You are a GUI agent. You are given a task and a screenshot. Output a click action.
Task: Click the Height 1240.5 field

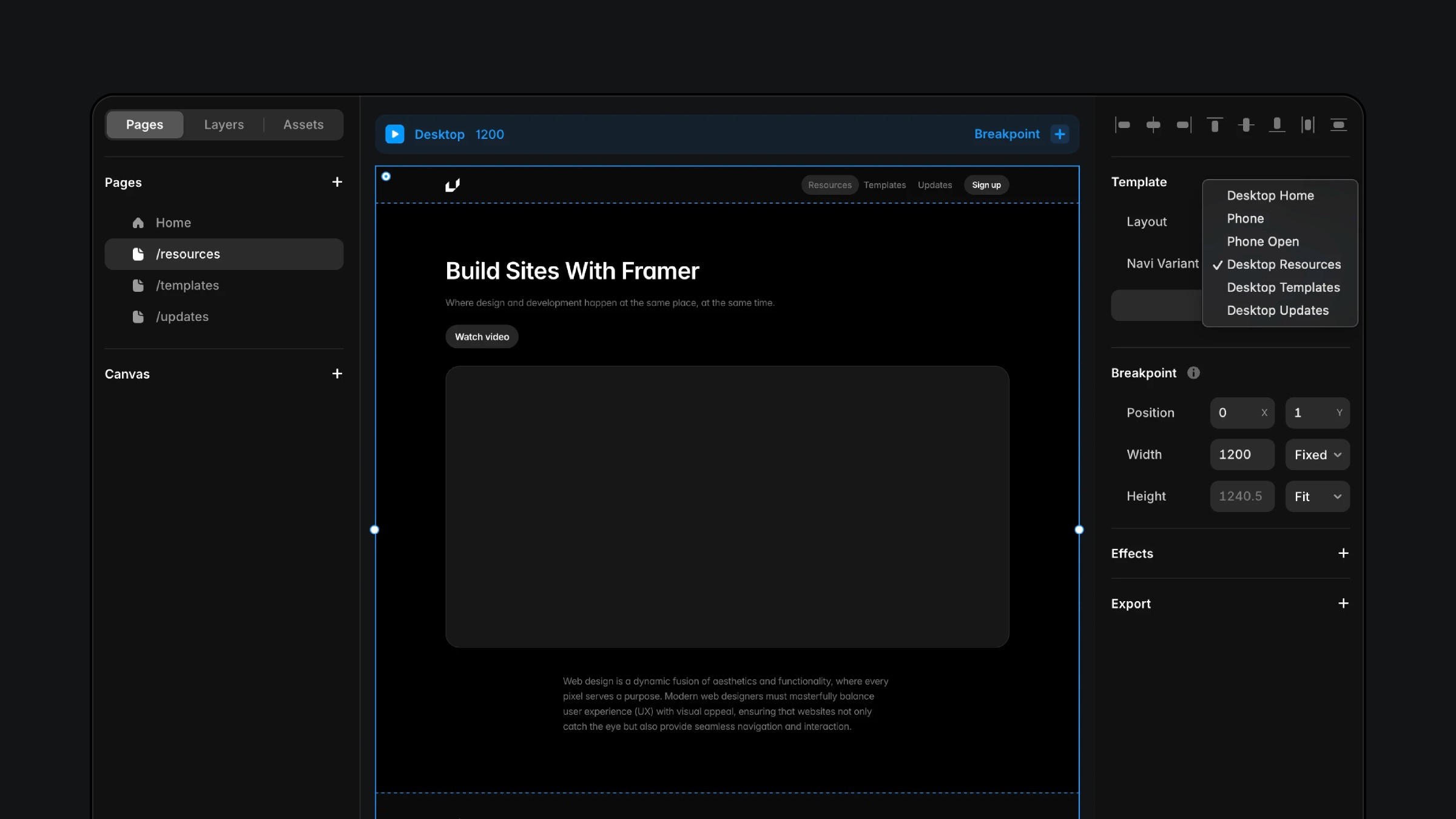1242,496
